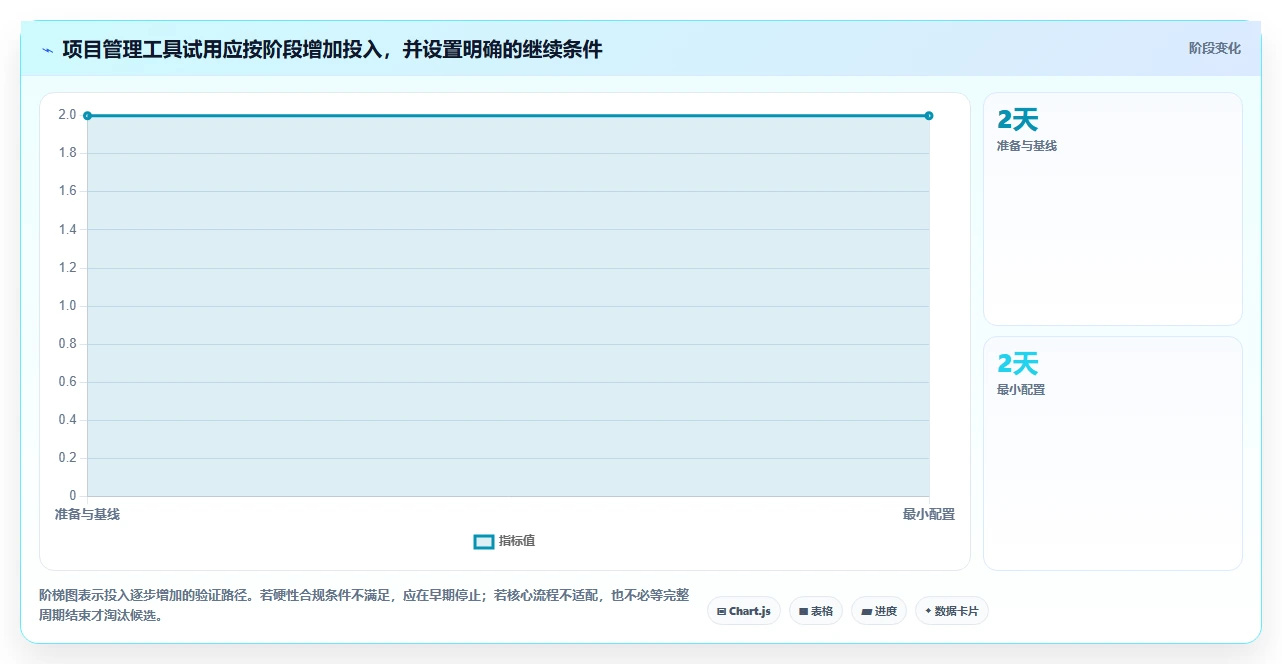Select the 进度 pill button

pyautogui.click(x=879, y=611)
